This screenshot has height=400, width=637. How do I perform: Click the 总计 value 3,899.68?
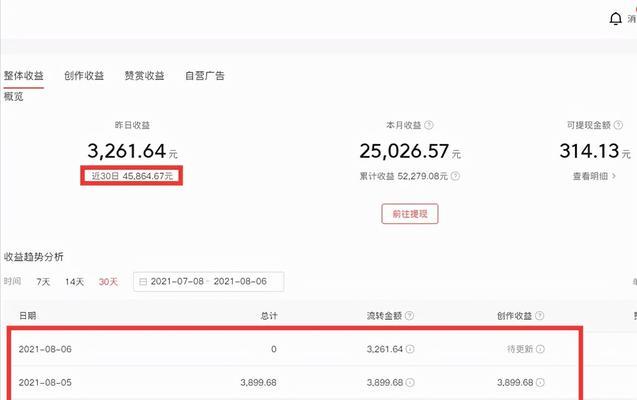(258, 382)
